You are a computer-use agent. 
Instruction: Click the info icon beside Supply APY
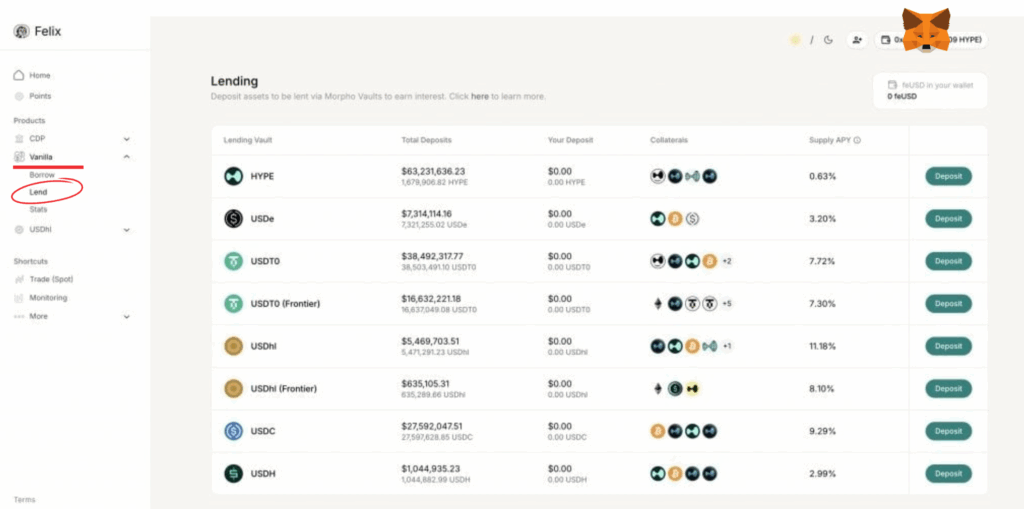[857, 141]
